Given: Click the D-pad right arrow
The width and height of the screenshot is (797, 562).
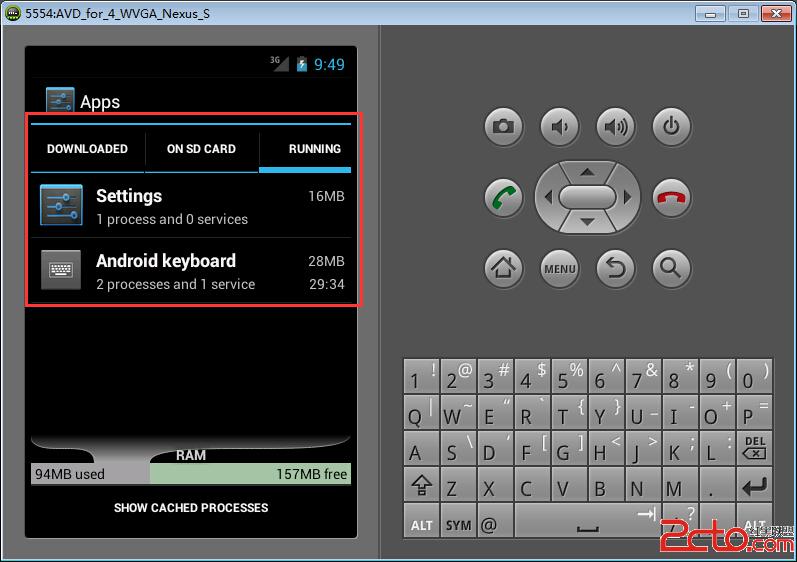Looking at the screenshot, I should point(628,197).
